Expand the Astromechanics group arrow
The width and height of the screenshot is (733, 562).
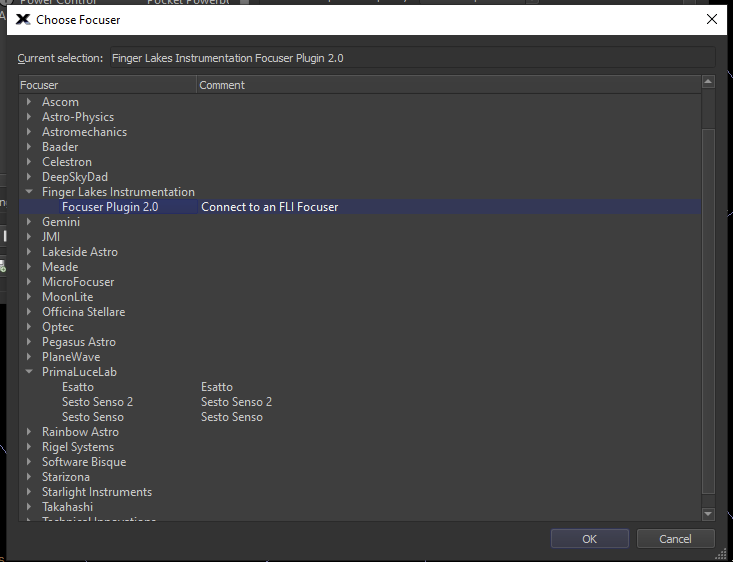pos(29,131)
